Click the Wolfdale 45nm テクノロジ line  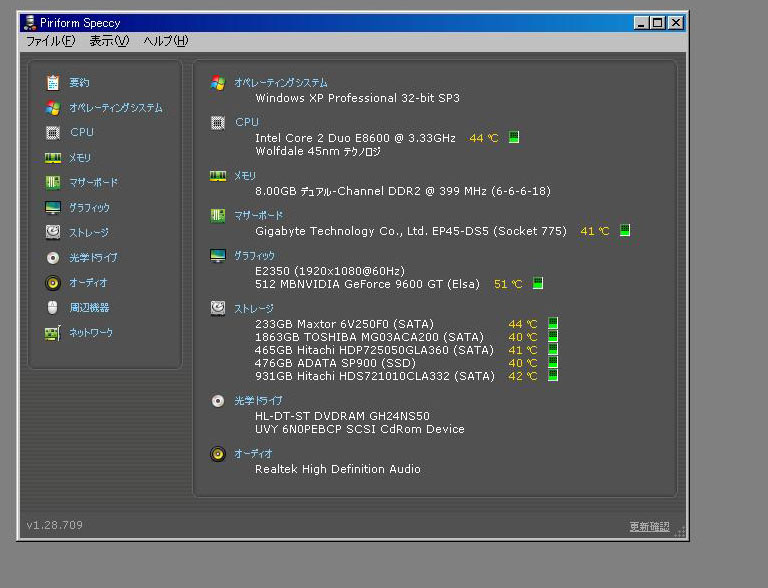pyautogui.click(x=318, y=151)
